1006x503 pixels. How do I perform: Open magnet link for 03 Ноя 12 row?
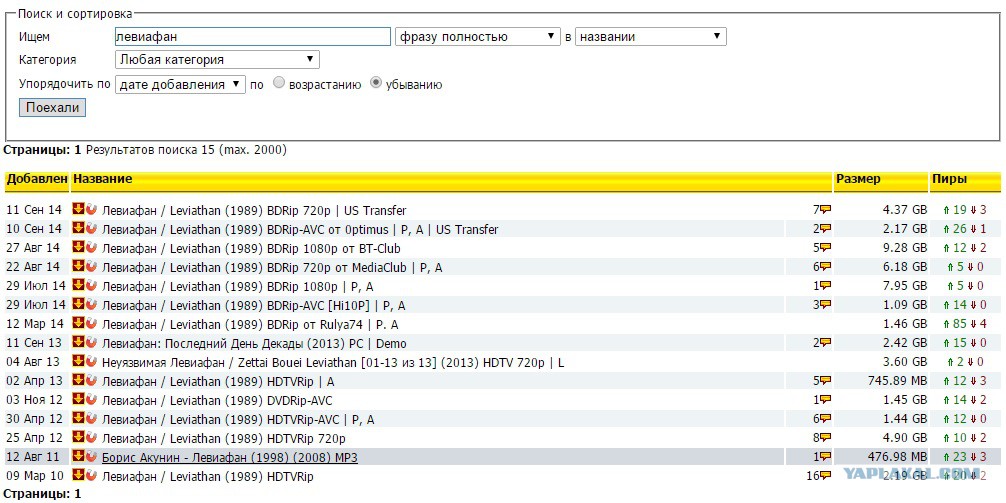coord(91,399)
